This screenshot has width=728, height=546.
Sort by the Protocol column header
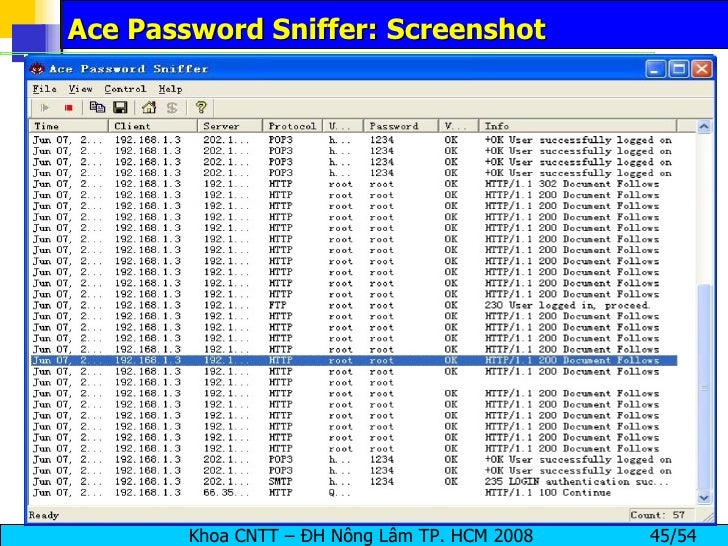tap(292, 126)
